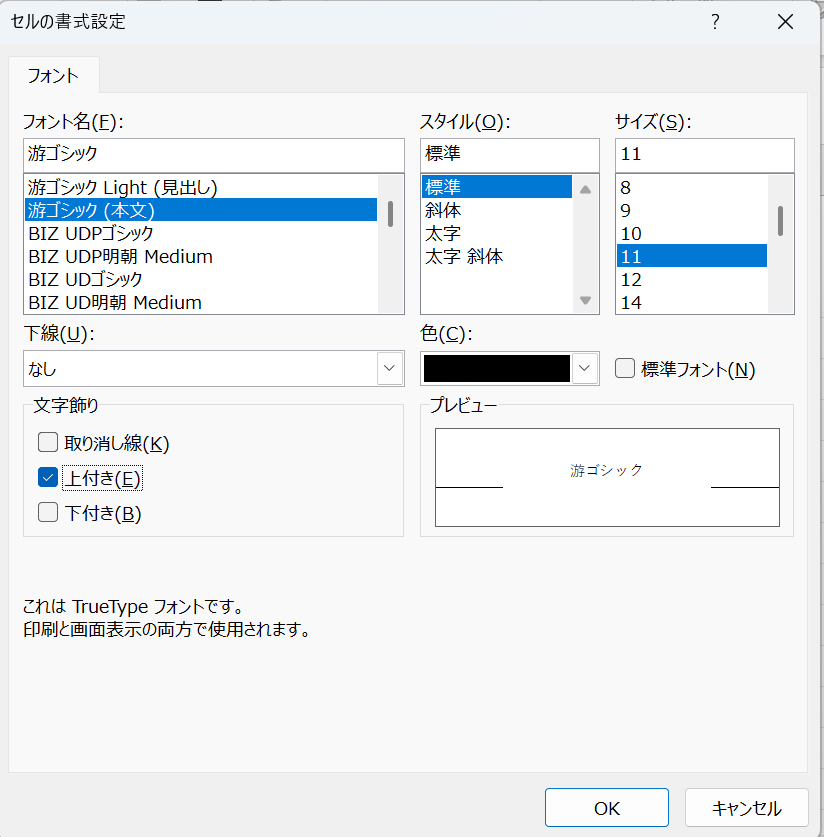Image resolution: width=824 pixels, height=837 pixels.
Task: Pick font size 14
Action: click(x=632, y=302)
